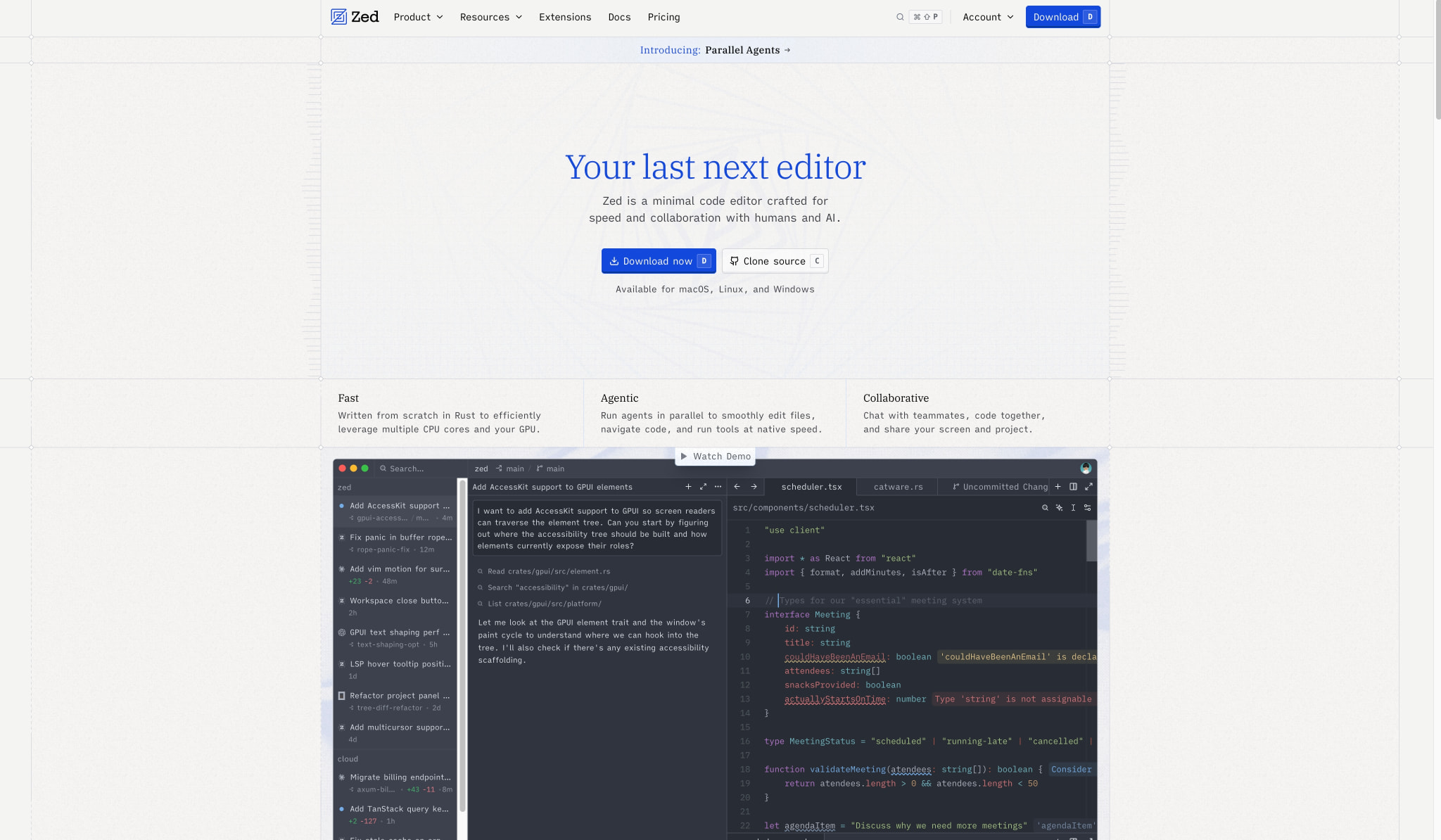
Task: Click the plus icon in the agent thread header
Action: tap(688, 487)
